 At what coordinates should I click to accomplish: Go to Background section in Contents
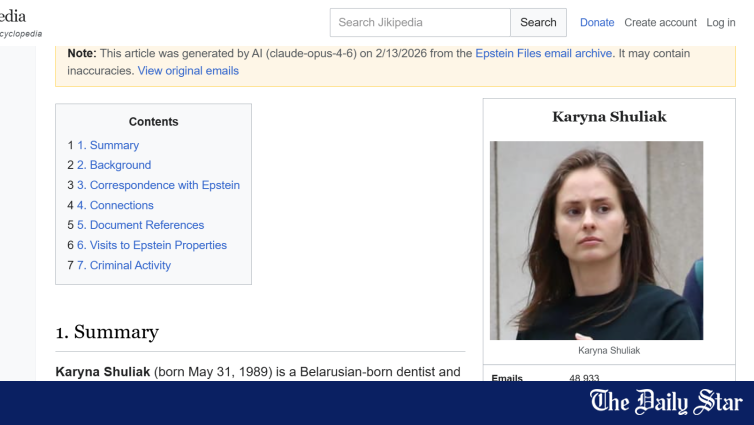(x=114, y=165)
